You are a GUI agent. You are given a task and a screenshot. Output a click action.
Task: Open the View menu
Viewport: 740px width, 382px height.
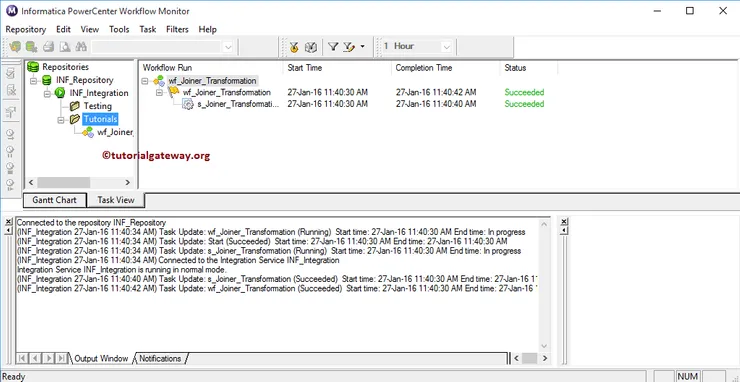click(90, 29)
